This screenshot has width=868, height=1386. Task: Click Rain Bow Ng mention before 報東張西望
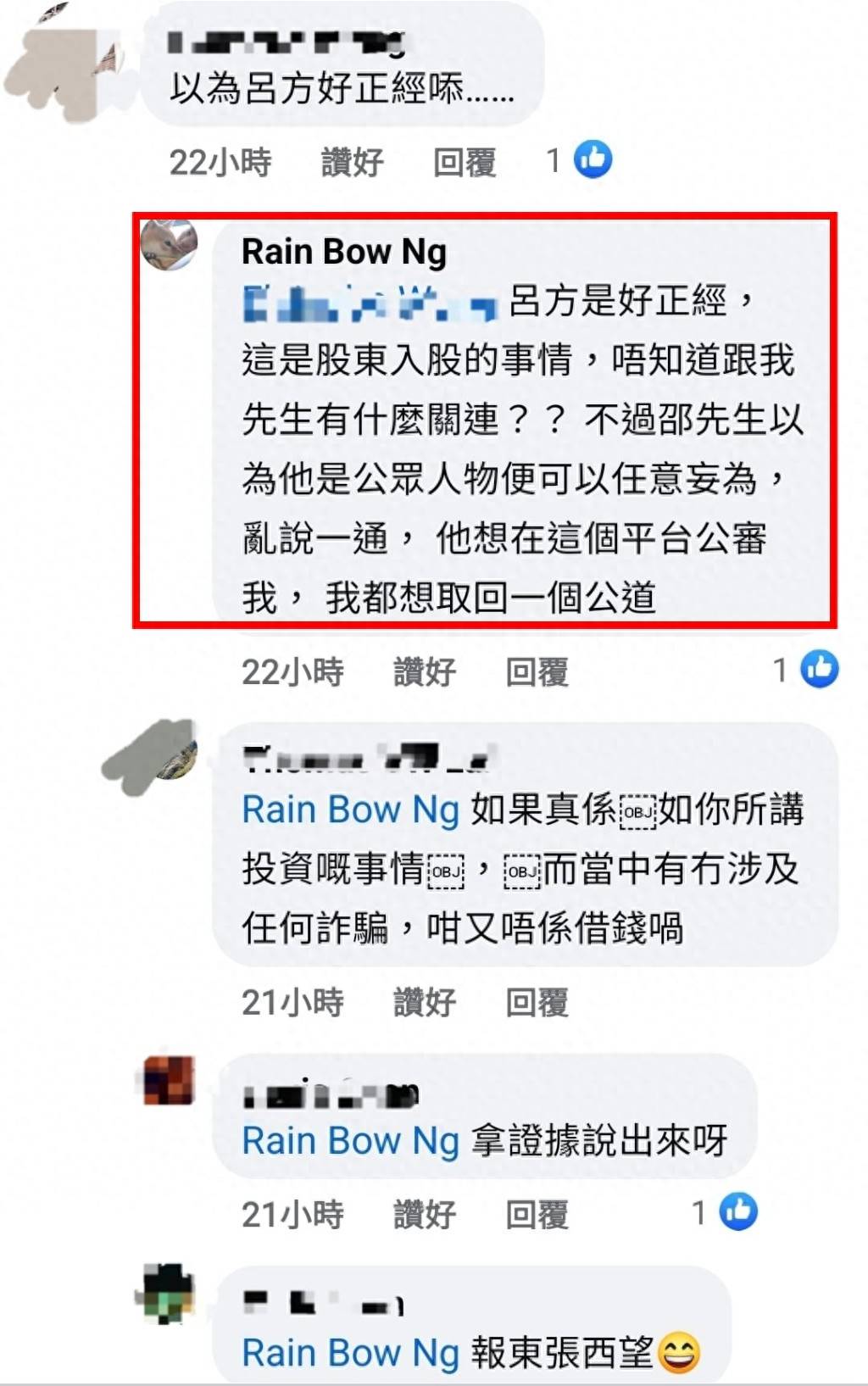[x=351, y=1353]
